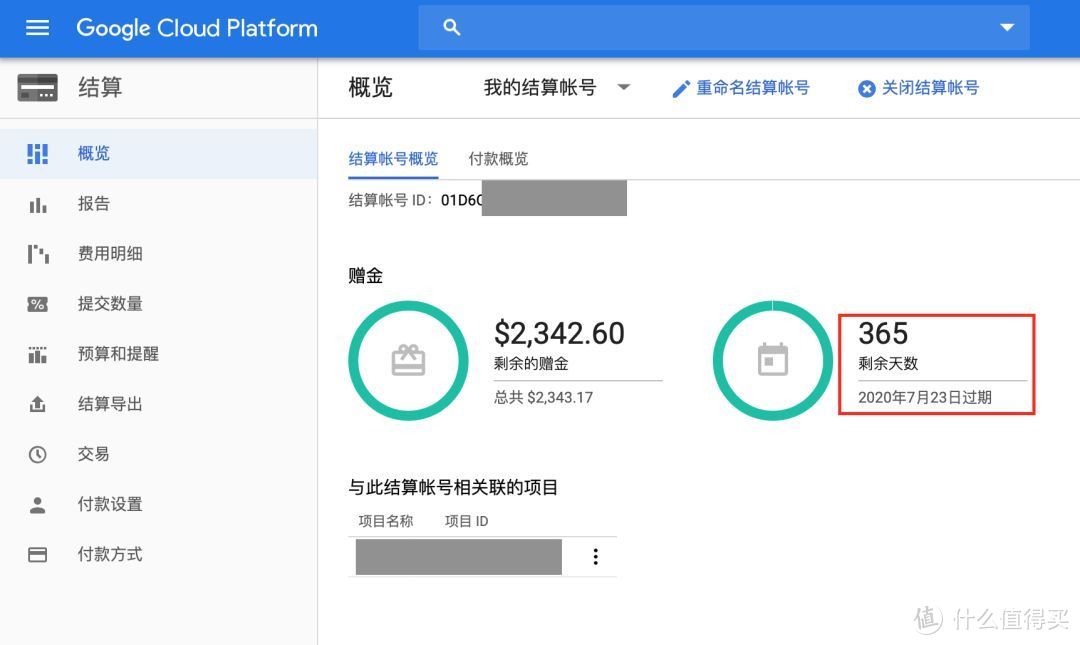Switch to 结算帐号概览 tab
Screen dimensions: 1080x645
[393, 159]
